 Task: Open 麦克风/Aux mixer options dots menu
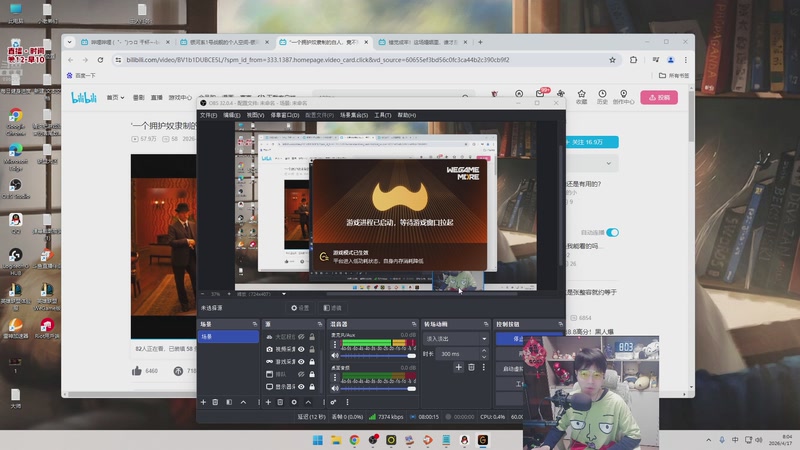(x=335, y=344)
